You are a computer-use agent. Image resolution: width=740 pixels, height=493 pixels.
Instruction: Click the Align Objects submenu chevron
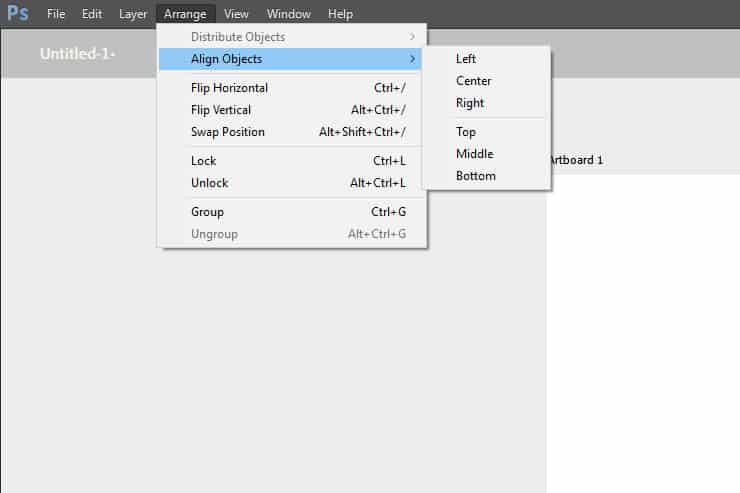pyautogui.click(x=412, y=59)
